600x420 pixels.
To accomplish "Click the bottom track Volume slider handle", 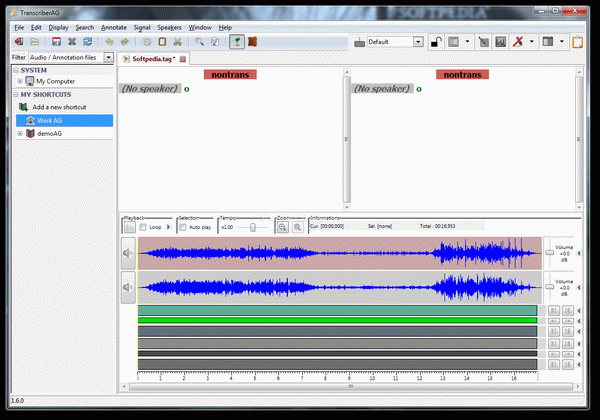I will click(549, 287).
